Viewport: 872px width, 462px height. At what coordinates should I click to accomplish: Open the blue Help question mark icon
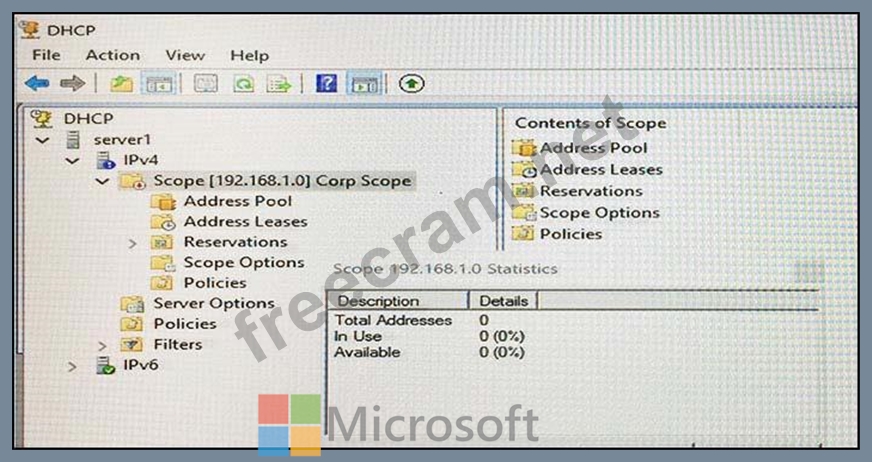(326, 83)
